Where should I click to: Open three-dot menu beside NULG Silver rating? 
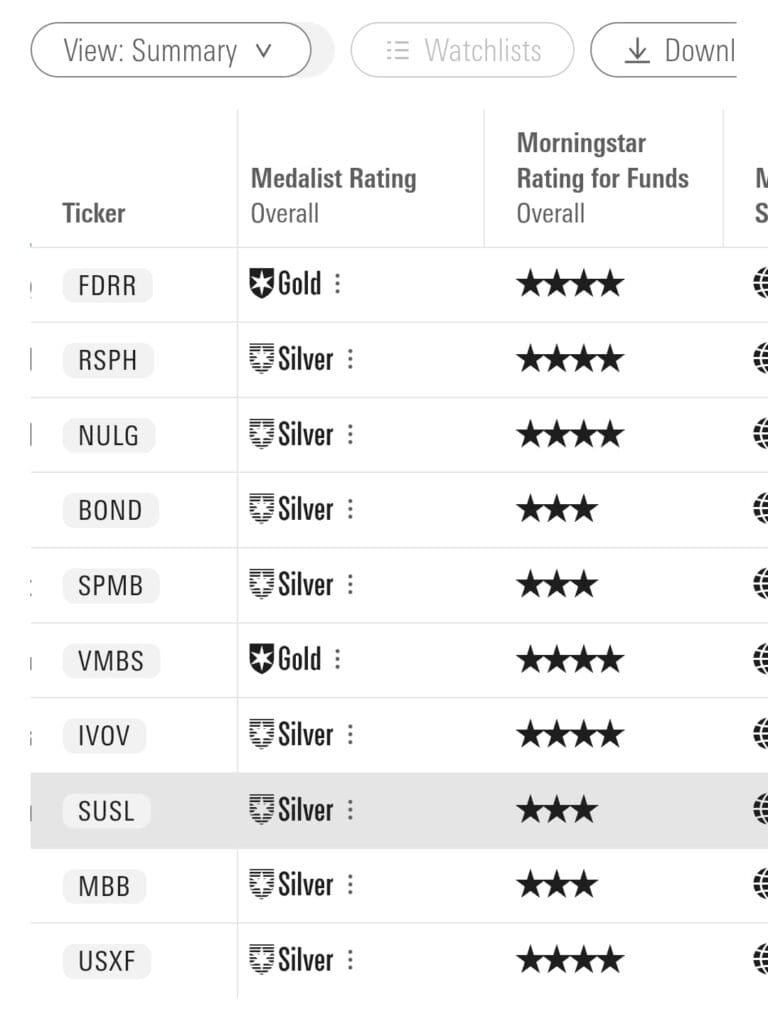click(x=350, y=434)
